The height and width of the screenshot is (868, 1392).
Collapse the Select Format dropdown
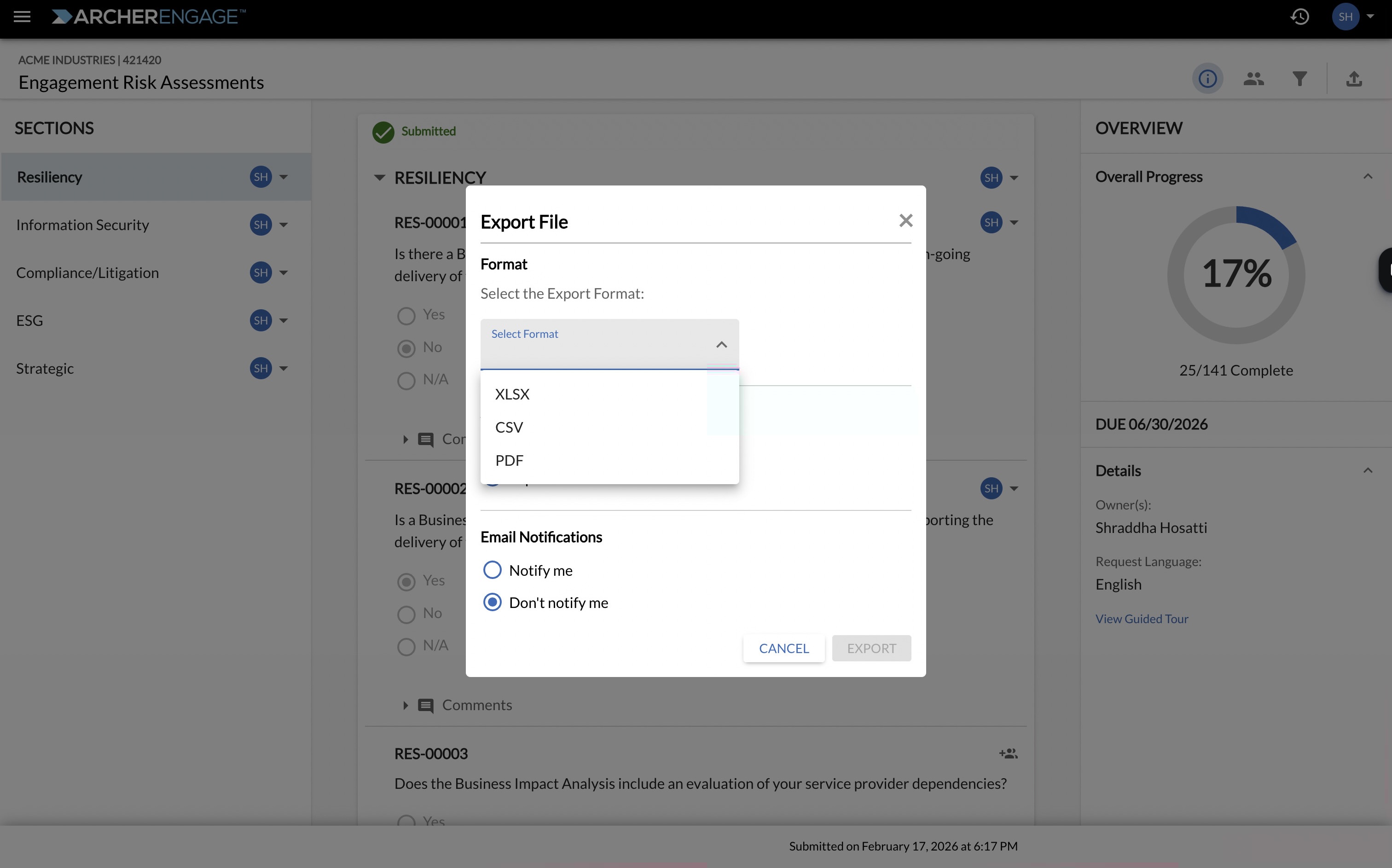[x=721, y=344]
